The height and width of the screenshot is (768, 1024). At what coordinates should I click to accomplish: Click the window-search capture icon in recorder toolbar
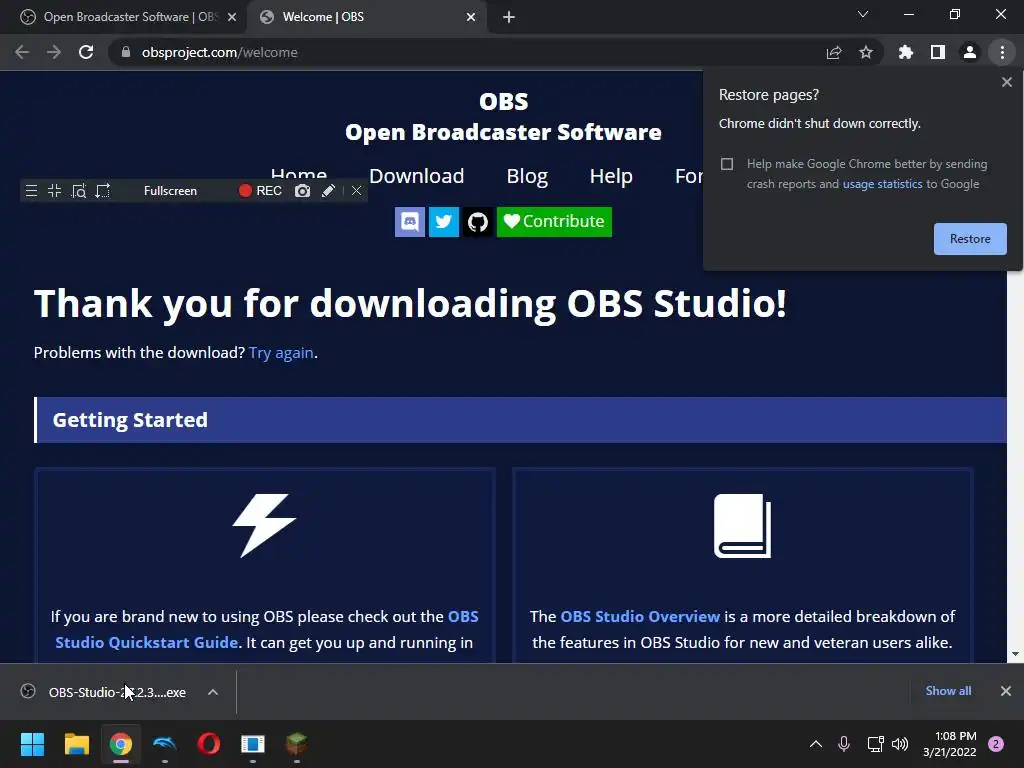click(78, 191)
